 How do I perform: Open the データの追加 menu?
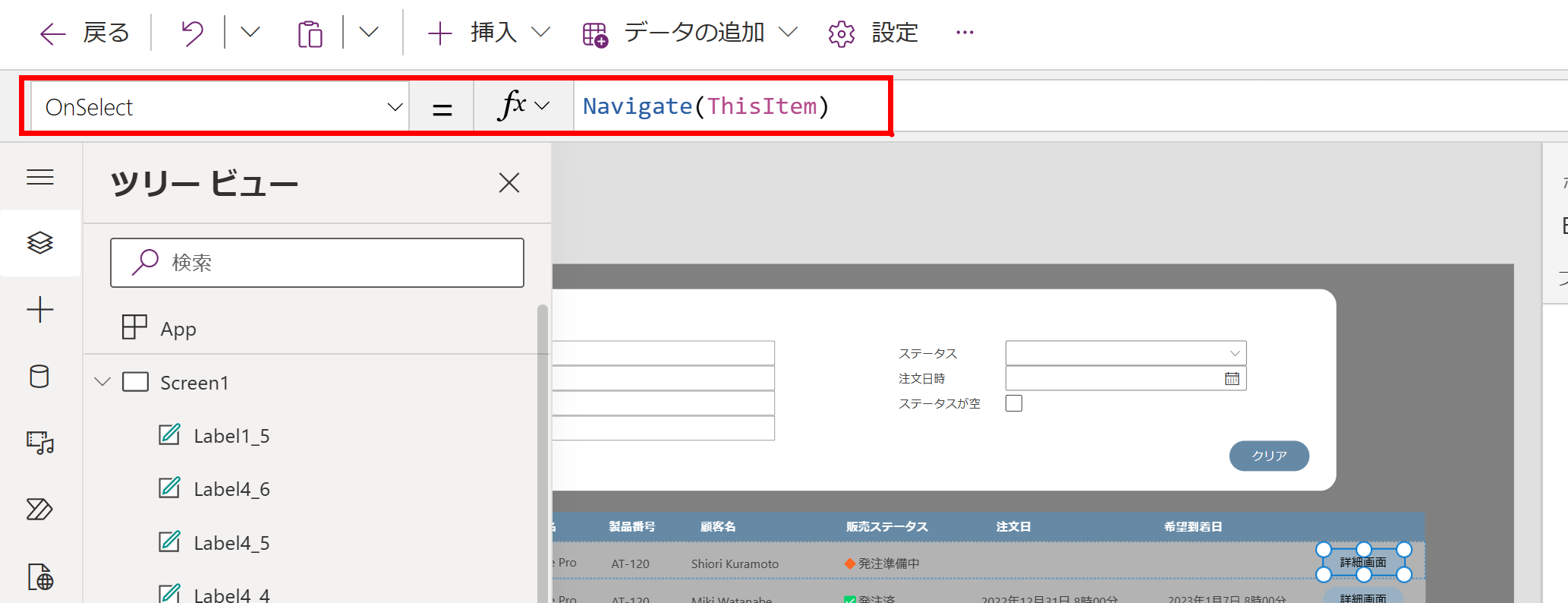tap(689, 33)
